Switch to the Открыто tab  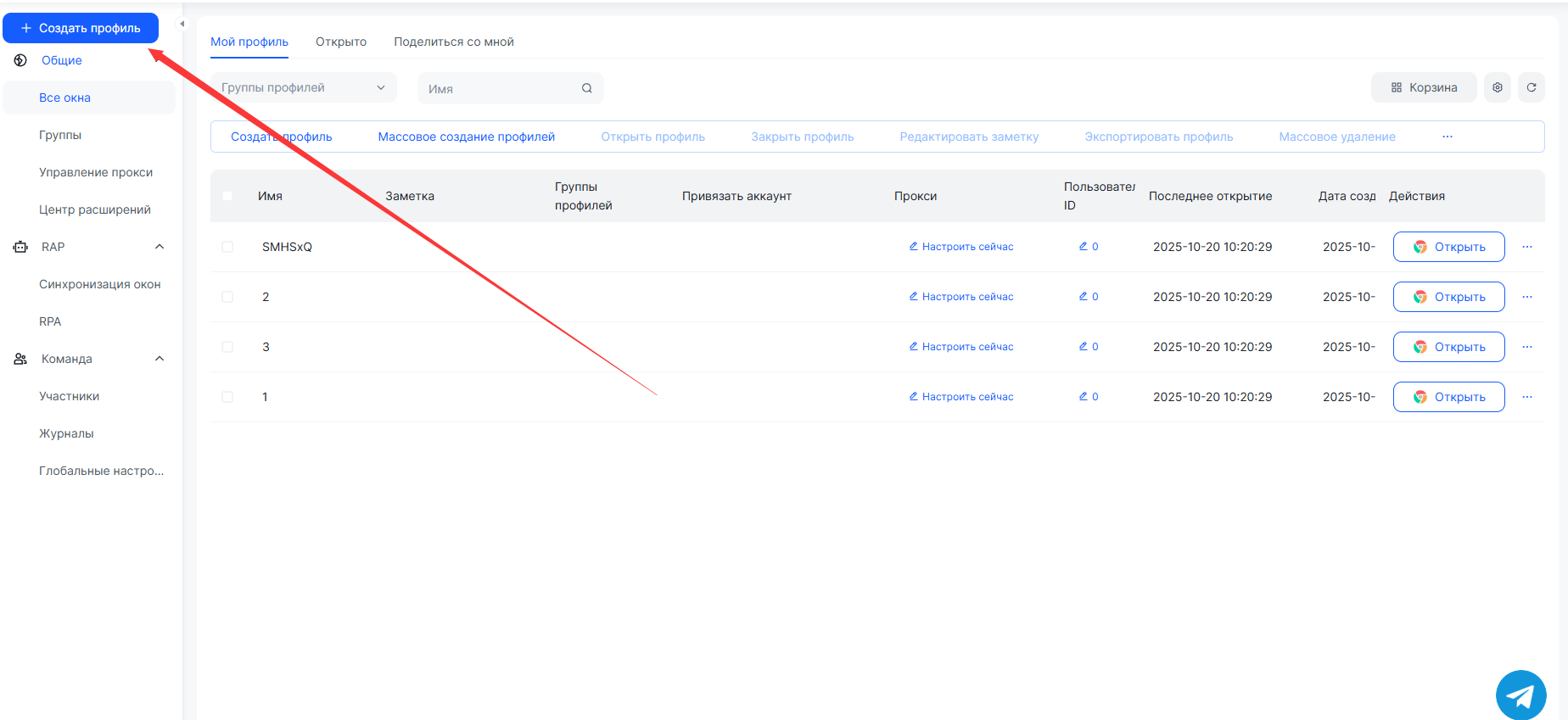pyautogui.click(x=341, y=42)
